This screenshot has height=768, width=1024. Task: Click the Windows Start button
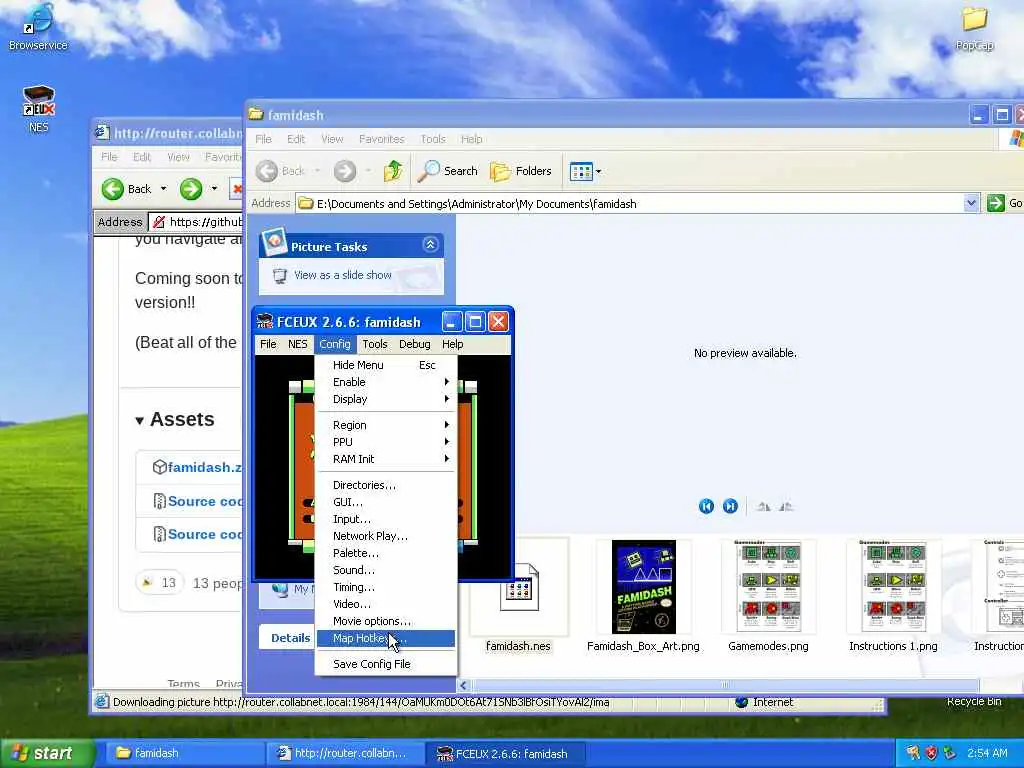click(47, 754)
